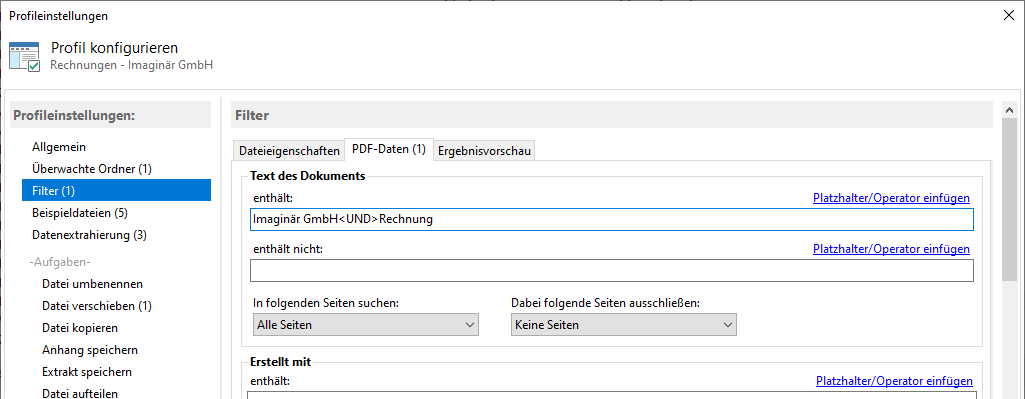Click the 'enthält' text field with Imaginär GmbH
Image resolution: width=1025 pixels, height=399 pixels.
(x=612, y=220)
